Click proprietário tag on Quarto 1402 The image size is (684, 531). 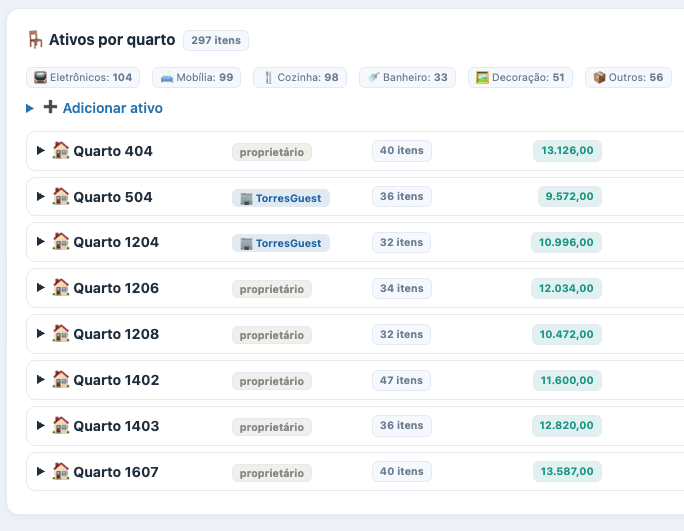tap(272, 381)
